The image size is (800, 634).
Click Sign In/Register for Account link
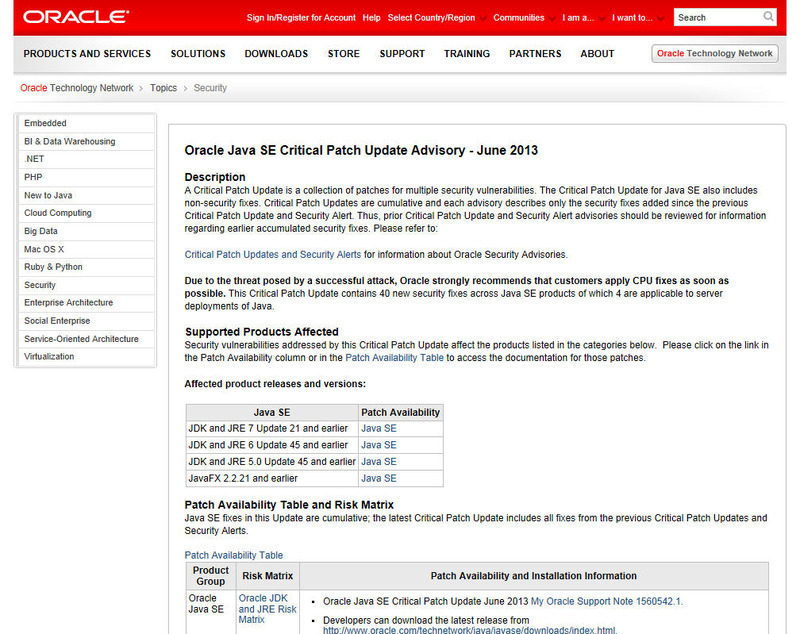300,17
